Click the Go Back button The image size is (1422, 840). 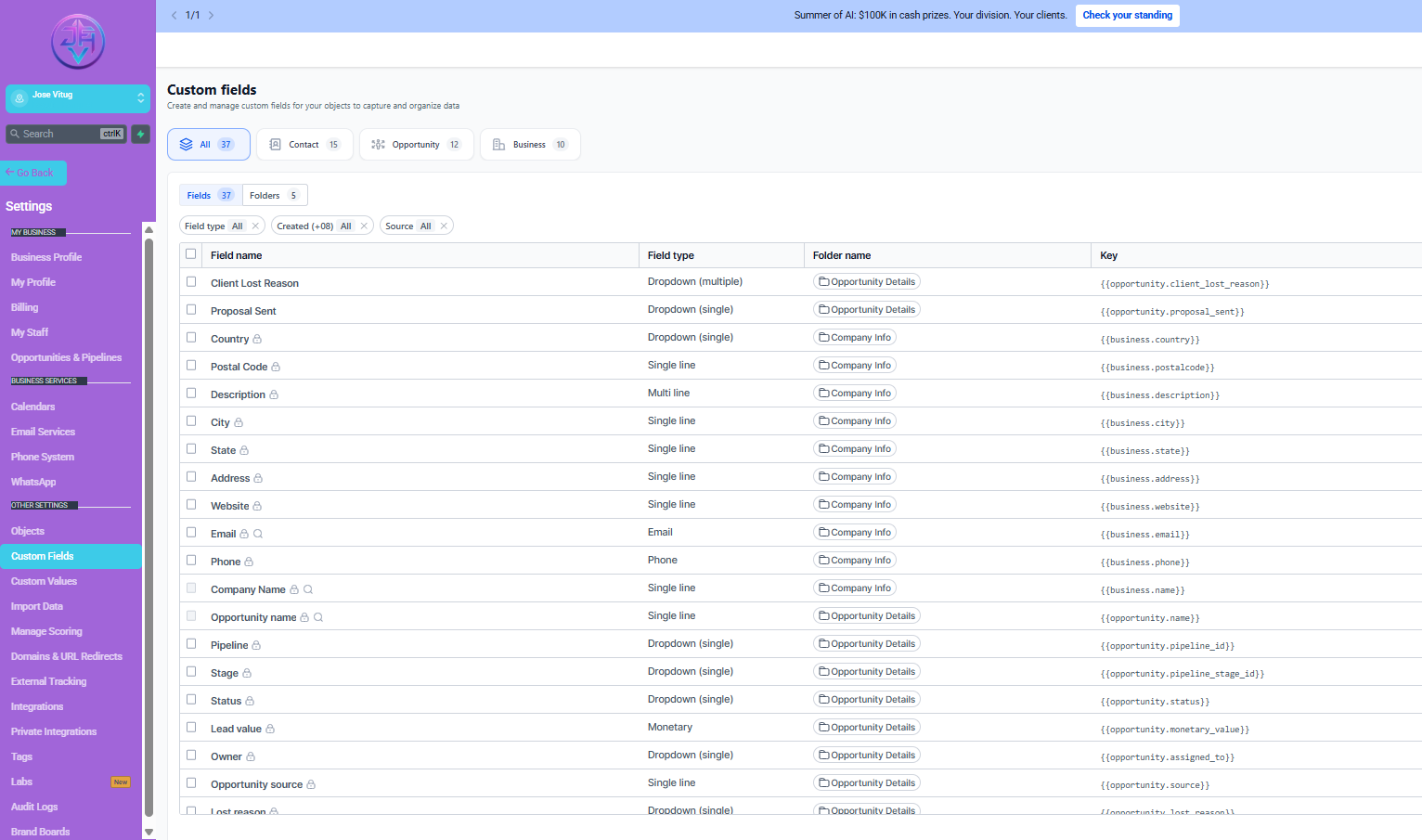pos(33,173)
